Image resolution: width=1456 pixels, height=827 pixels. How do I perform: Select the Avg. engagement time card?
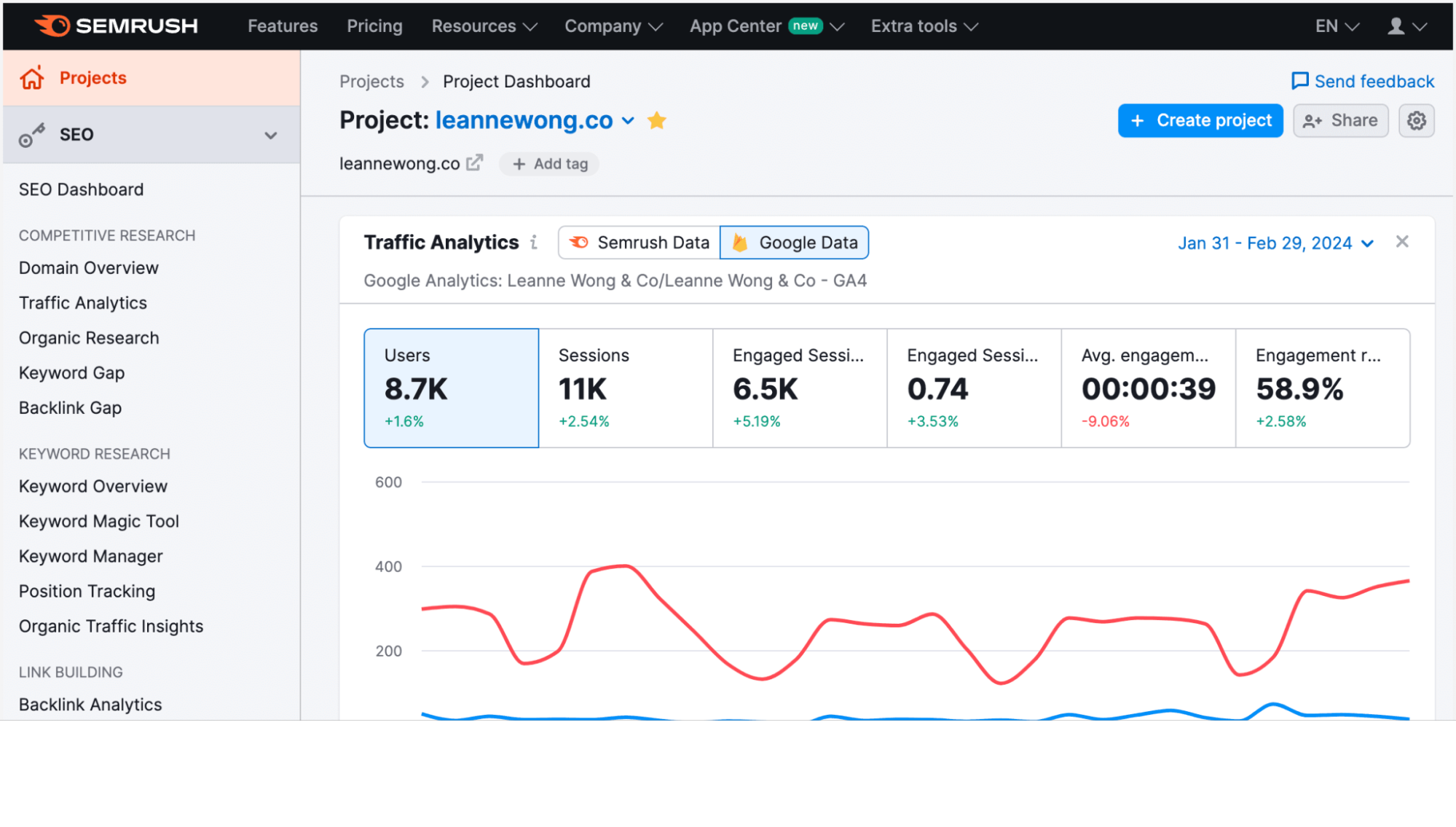coord(1148,388)
